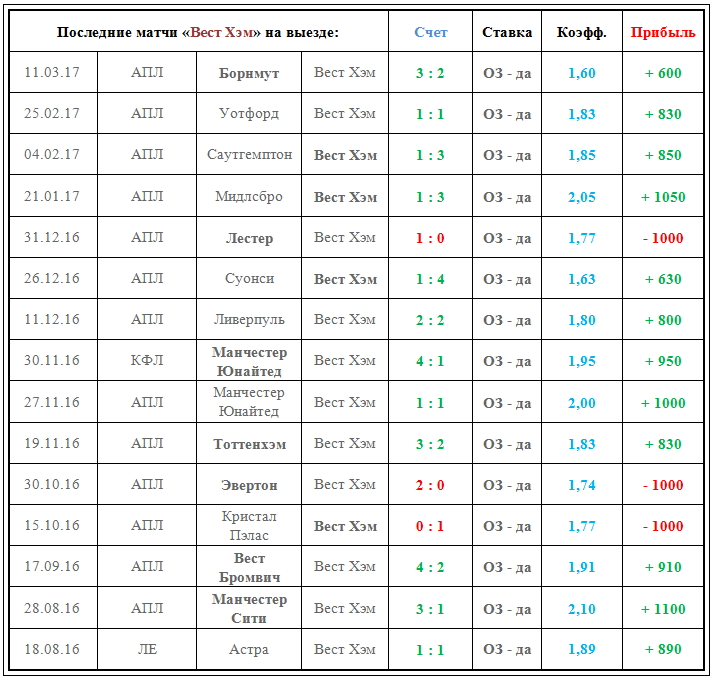Screen dimensions: 712x679
Task: Select date cell 30.11.16
Action: (x=52, y=361)
